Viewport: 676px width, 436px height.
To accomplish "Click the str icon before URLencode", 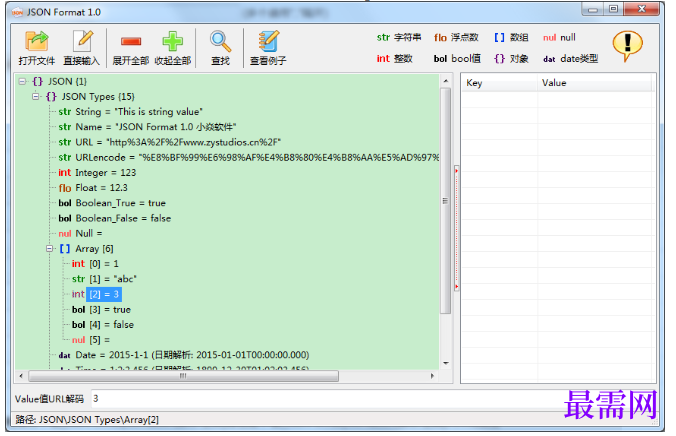I will click(65, 157).
